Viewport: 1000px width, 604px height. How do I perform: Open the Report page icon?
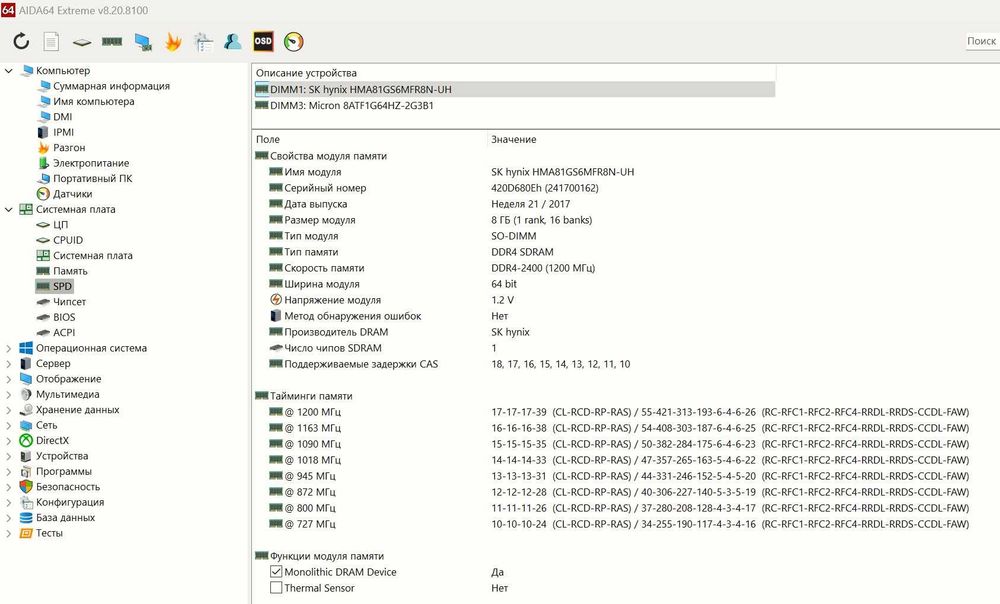51,41
